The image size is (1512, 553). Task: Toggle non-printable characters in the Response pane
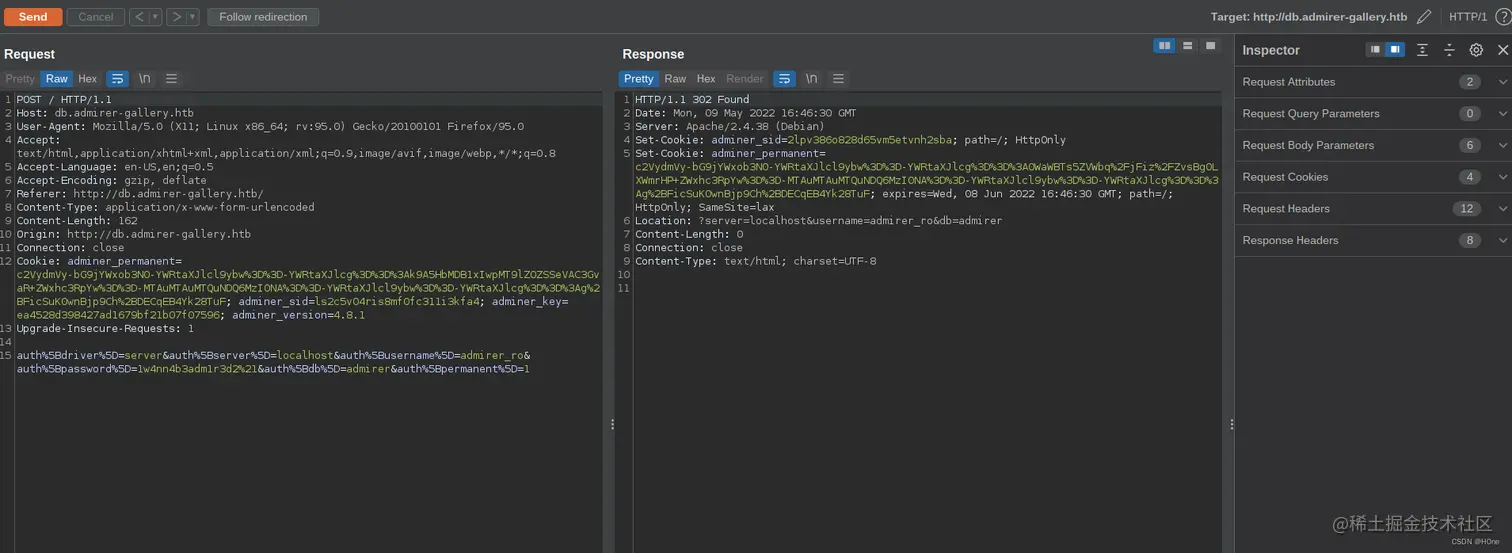coord(812,79)
